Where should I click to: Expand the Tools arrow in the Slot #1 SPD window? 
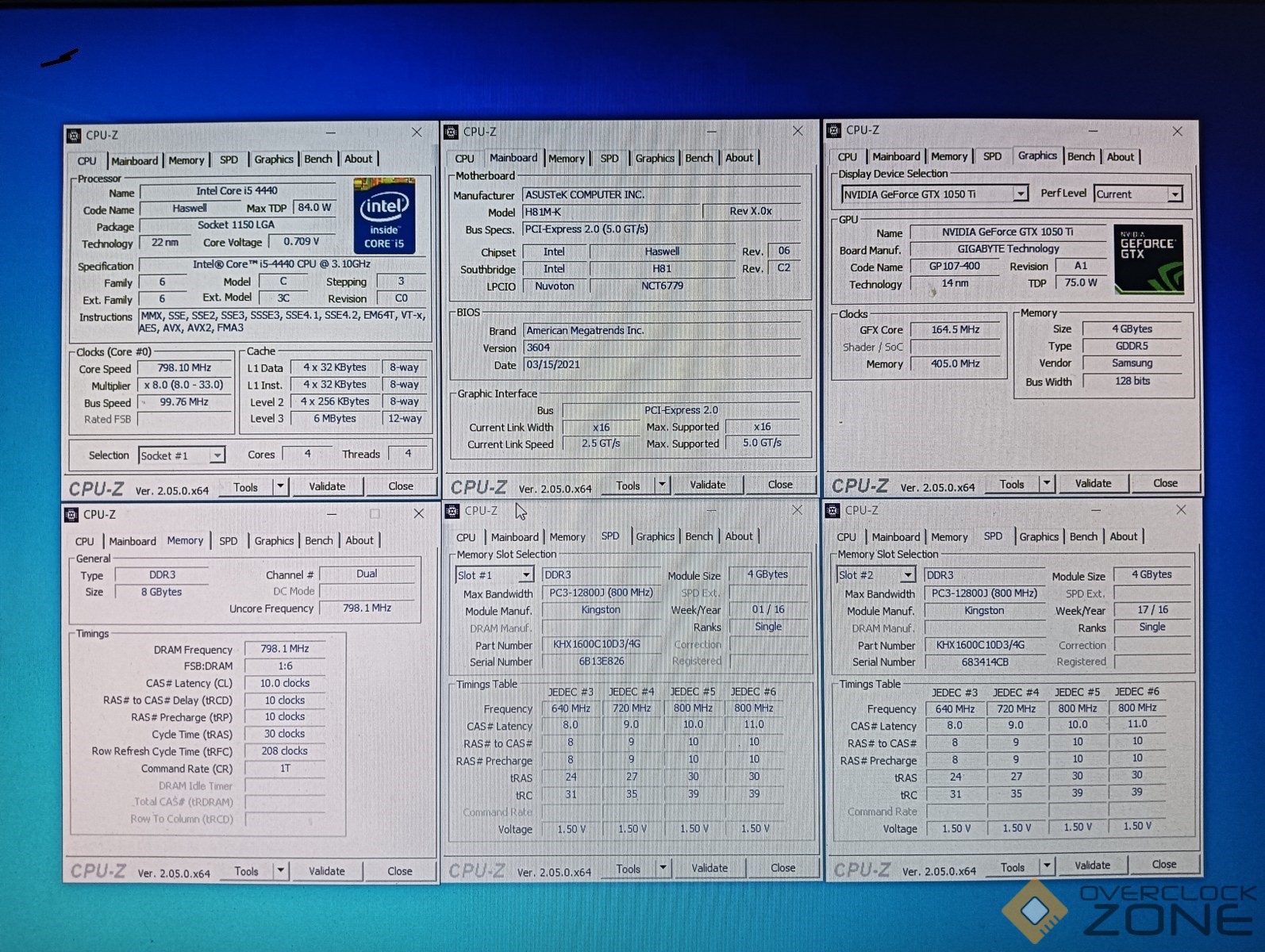(x=662, y=868)
